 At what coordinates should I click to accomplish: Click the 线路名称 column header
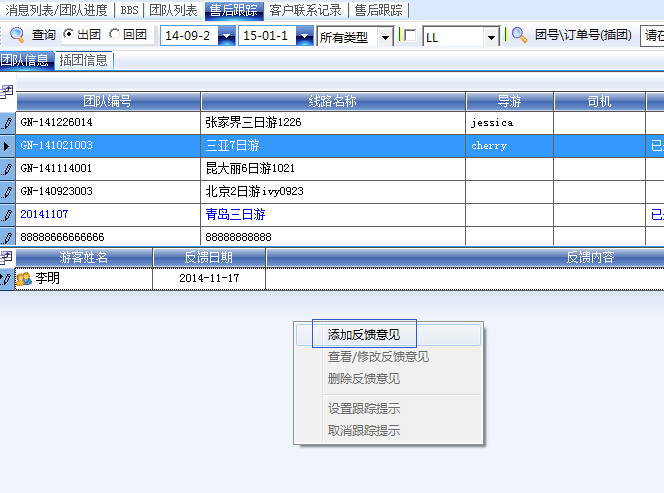333,102
